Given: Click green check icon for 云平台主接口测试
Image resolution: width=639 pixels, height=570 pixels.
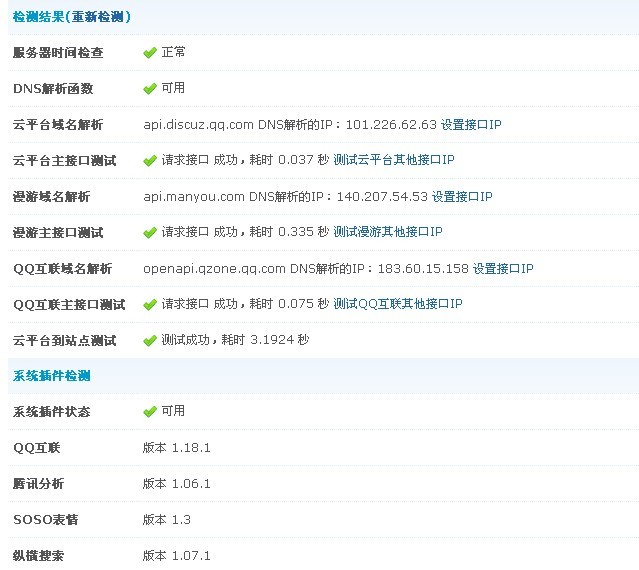Looking at the screenshot, I should [x=150, y=161].
